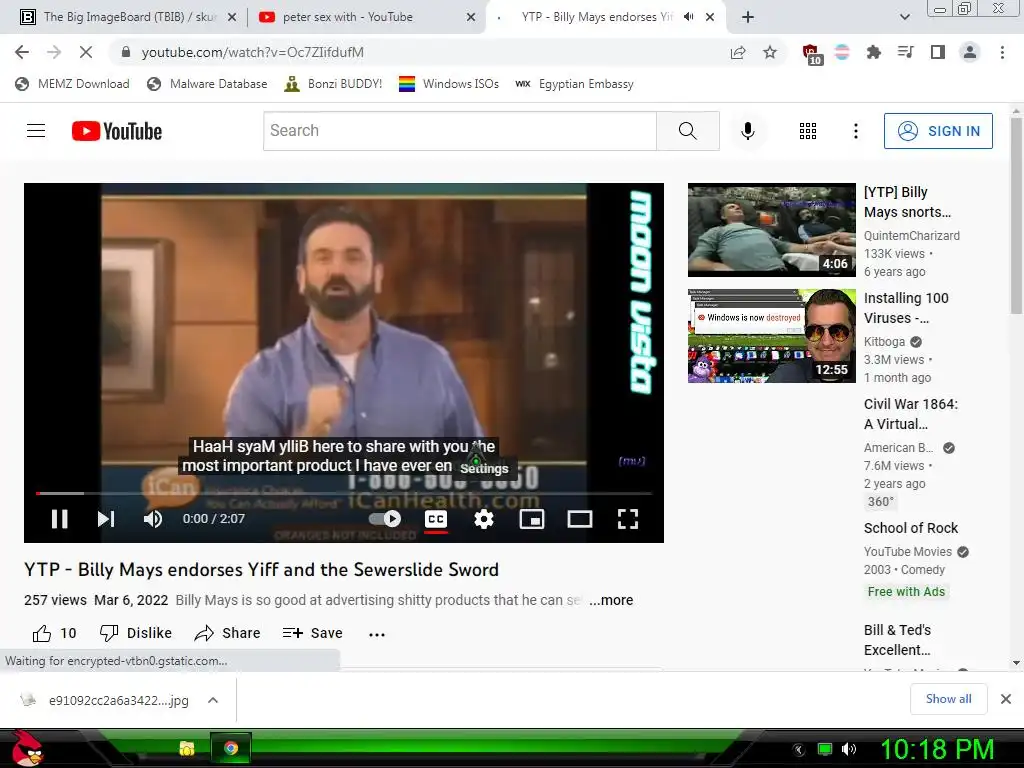
Task: Switch to peter YouTube tab
Action: coord(367,17)
